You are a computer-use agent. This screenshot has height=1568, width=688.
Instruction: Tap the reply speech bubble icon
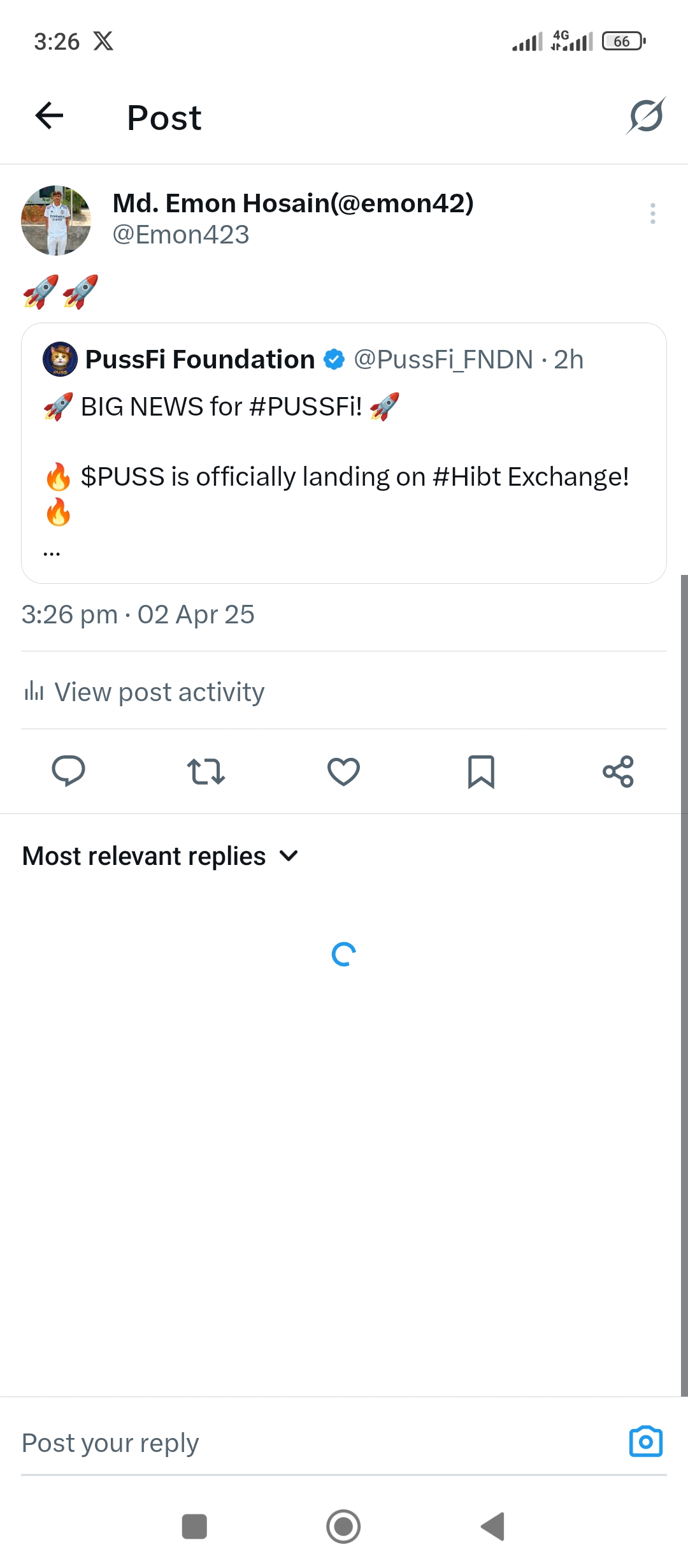coord(68,771)
